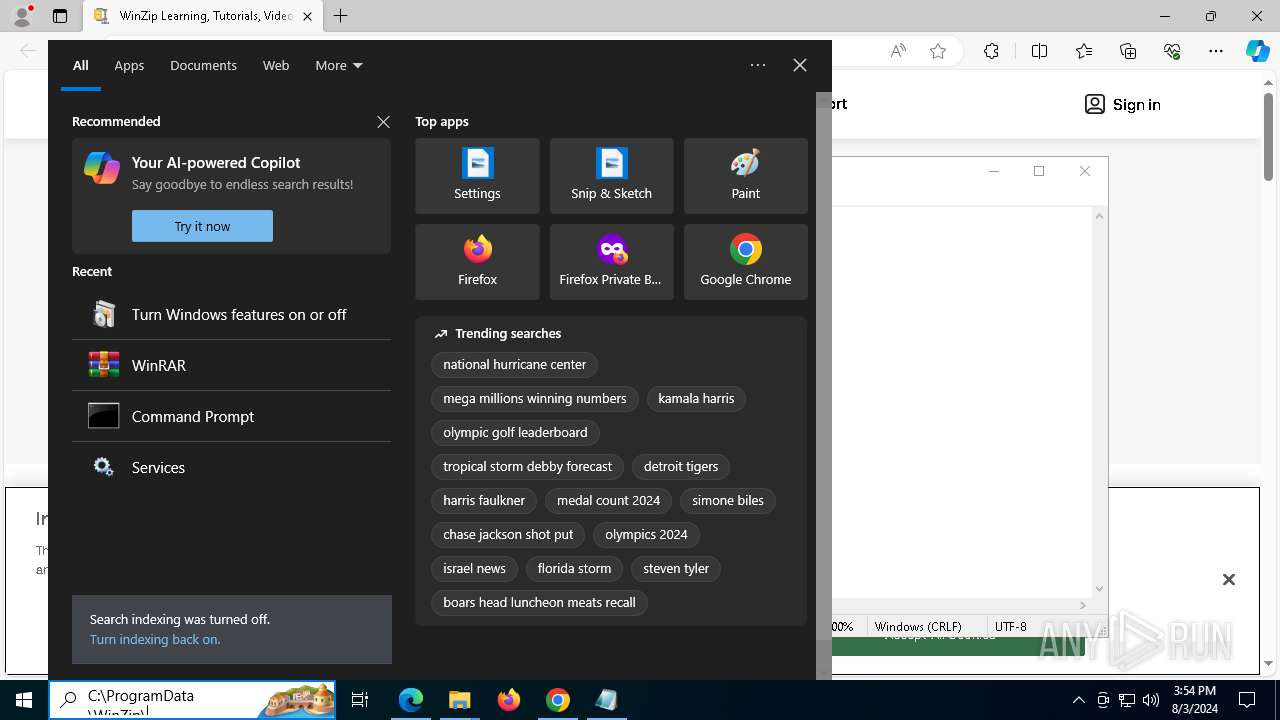Open Edge Copilot sidebar button

coord(1257,51)
